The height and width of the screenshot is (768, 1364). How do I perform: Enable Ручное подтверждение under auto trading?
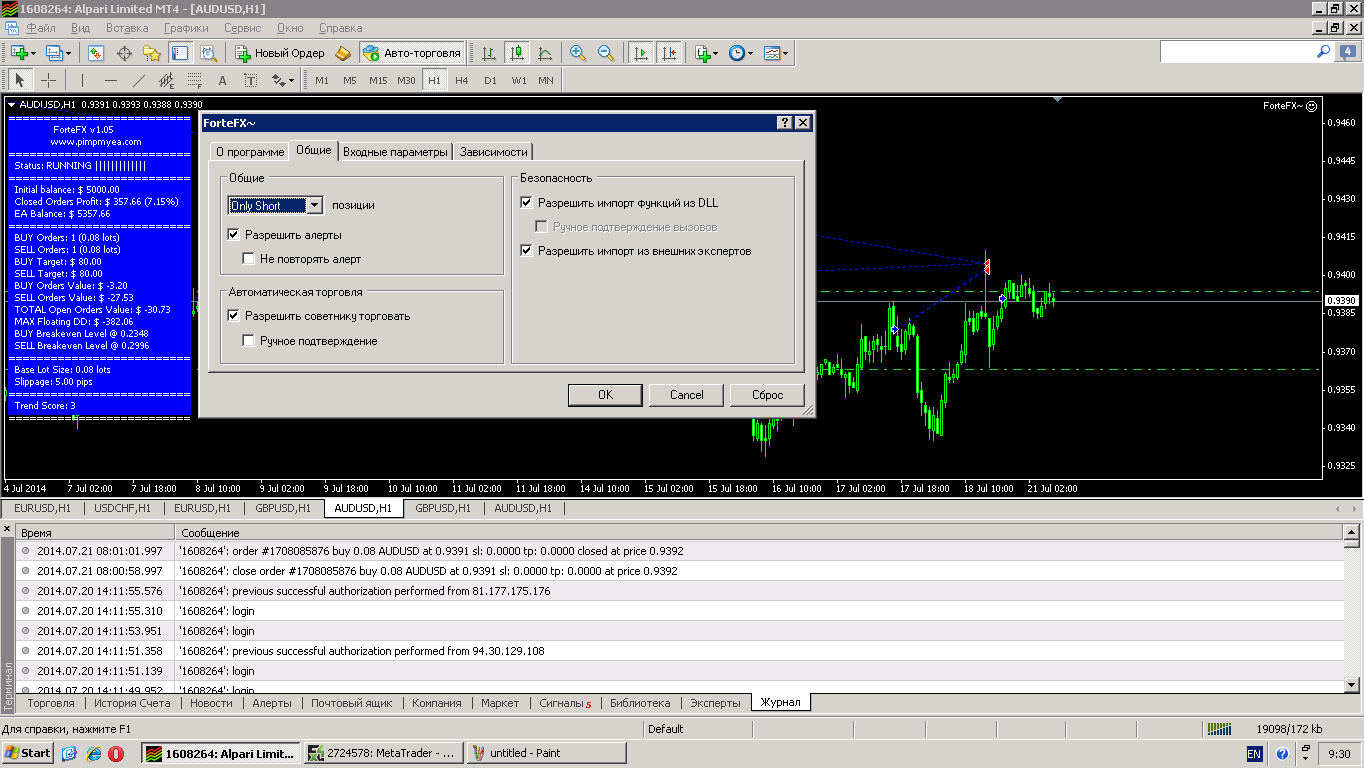click(x=249, y=341)
